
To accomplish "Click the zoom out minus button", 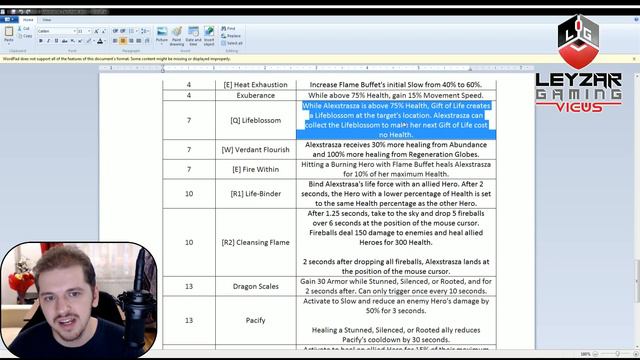I will [x=595, y=354].
